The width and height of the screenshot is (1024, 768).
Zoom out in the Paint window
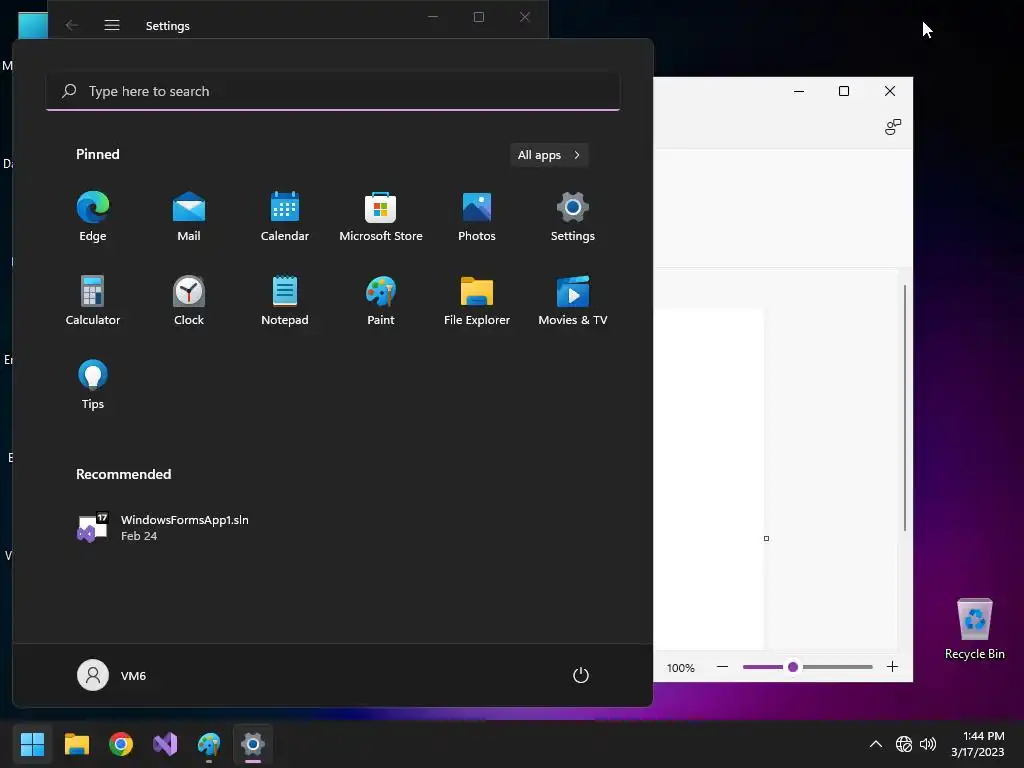click(722, 667)
